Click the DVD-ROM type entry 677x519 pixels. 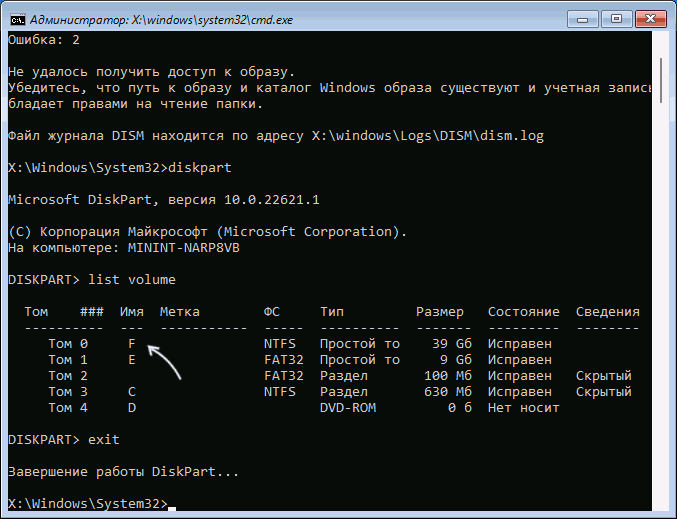pyautogui.click(x=348, y=408)
